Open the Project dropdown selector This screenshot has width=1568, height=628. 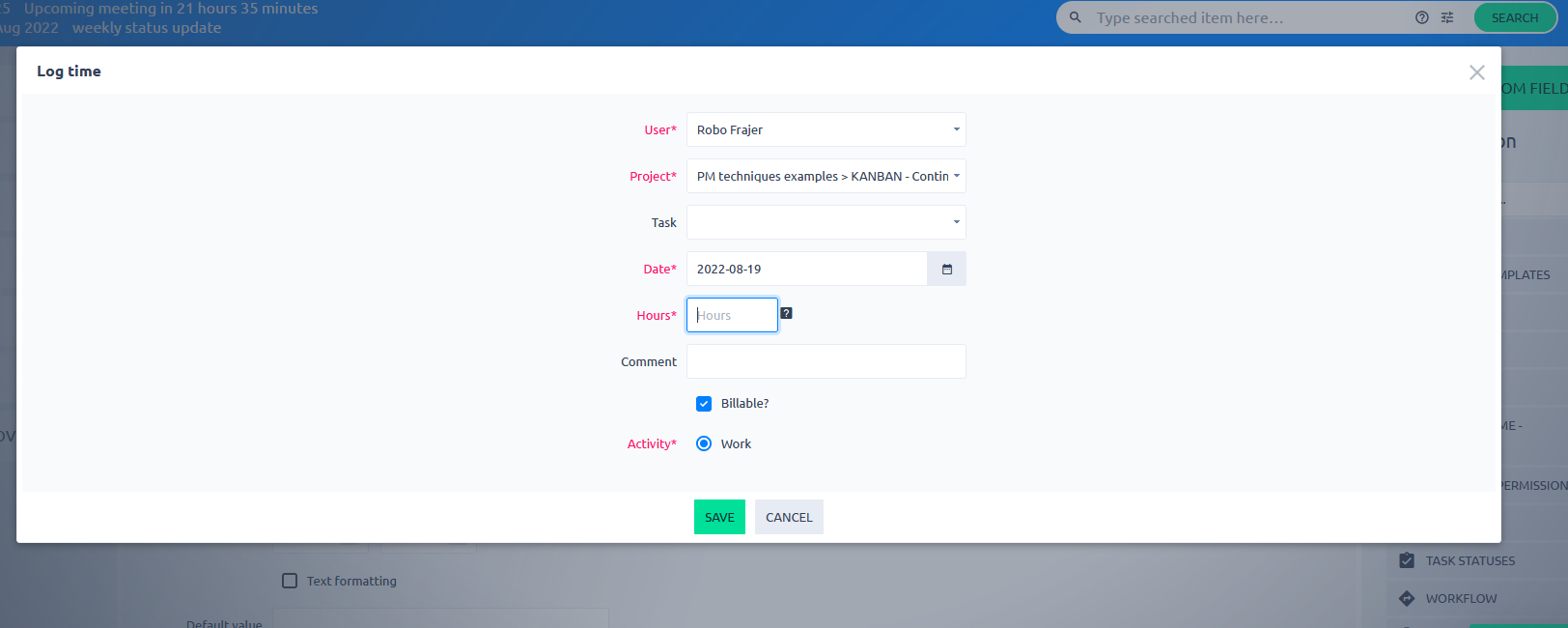(x=826, y=176)
